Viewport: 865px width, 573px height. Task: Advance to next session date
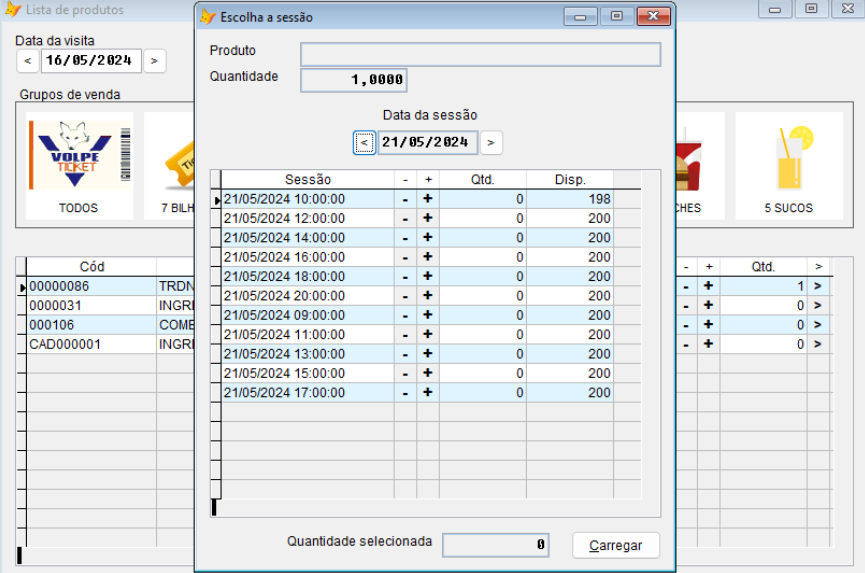click(x=490, y=143)
